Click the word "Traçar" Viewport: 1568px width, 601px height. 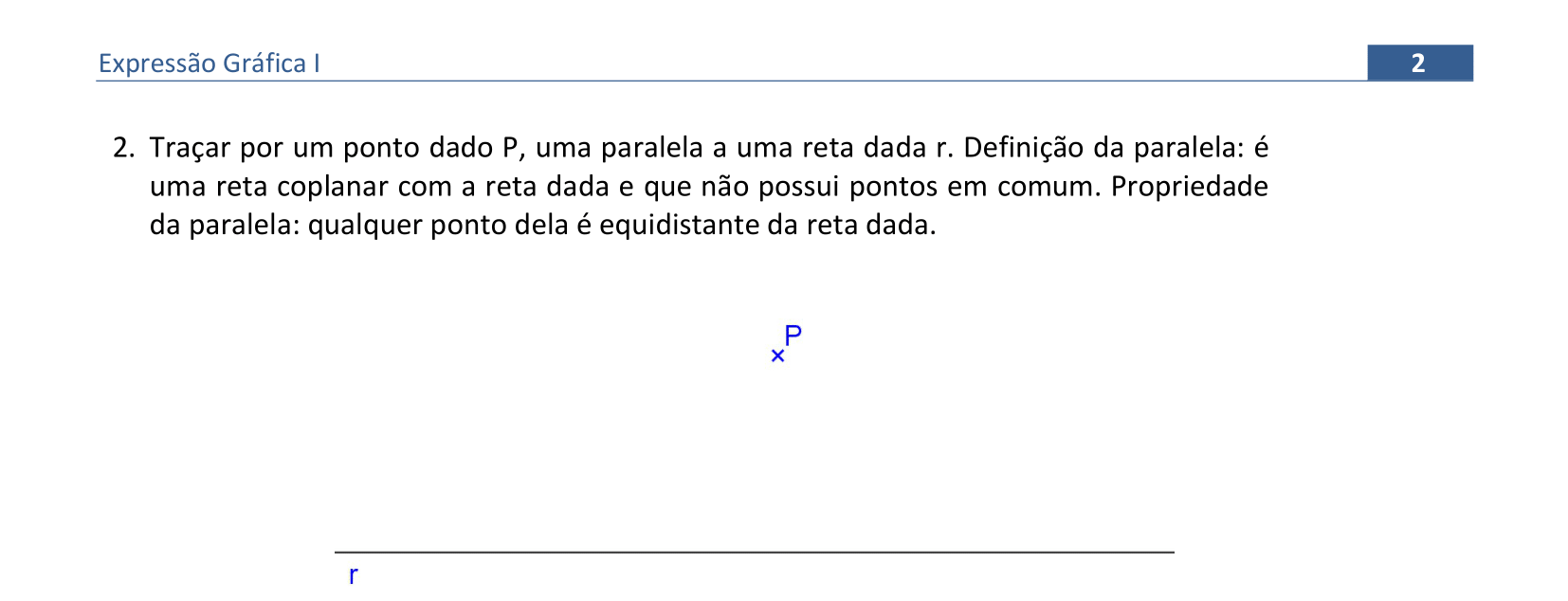[x=190, y=148]
